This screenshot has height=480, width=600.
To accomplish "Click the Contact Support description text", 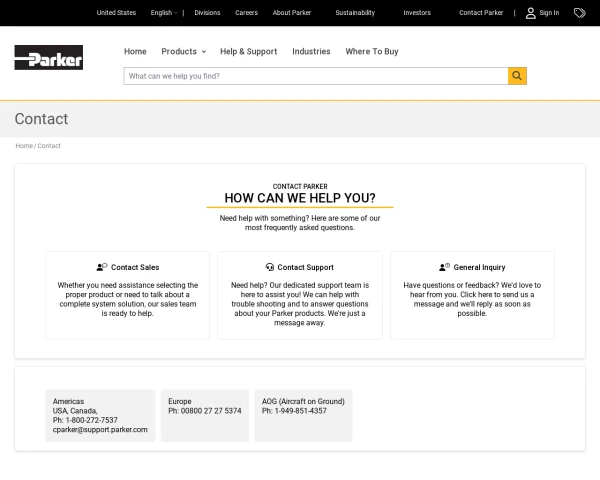I will tap(300, 304).
